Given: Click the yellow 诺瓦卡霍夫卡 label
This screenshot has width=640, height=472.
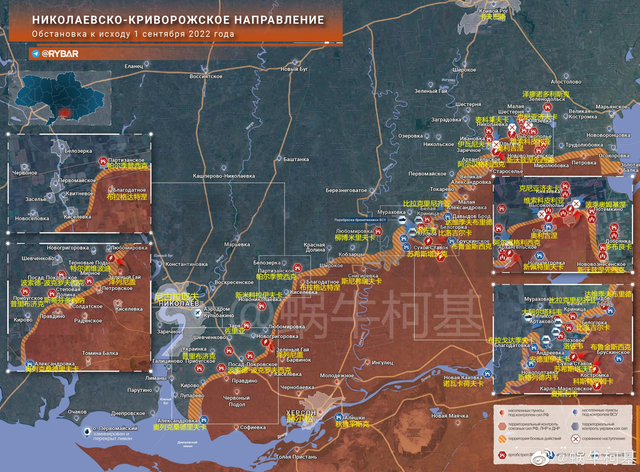Looking at the screenshot, I should pos(463,384).
